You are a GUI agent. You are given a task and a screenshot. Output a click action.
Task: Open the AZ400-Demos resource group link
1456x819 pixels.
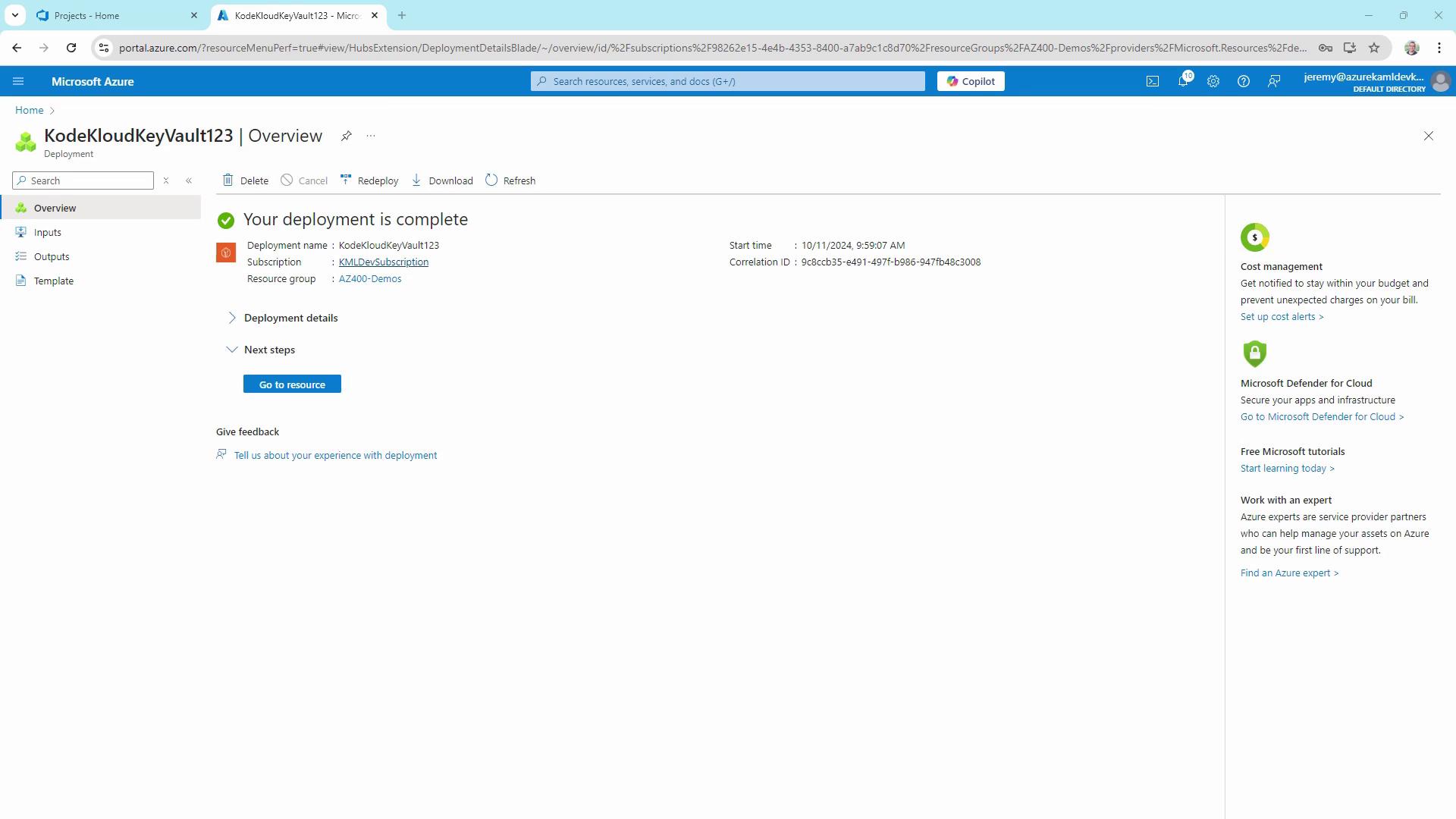pyautogui.click(x=370, y=278)
